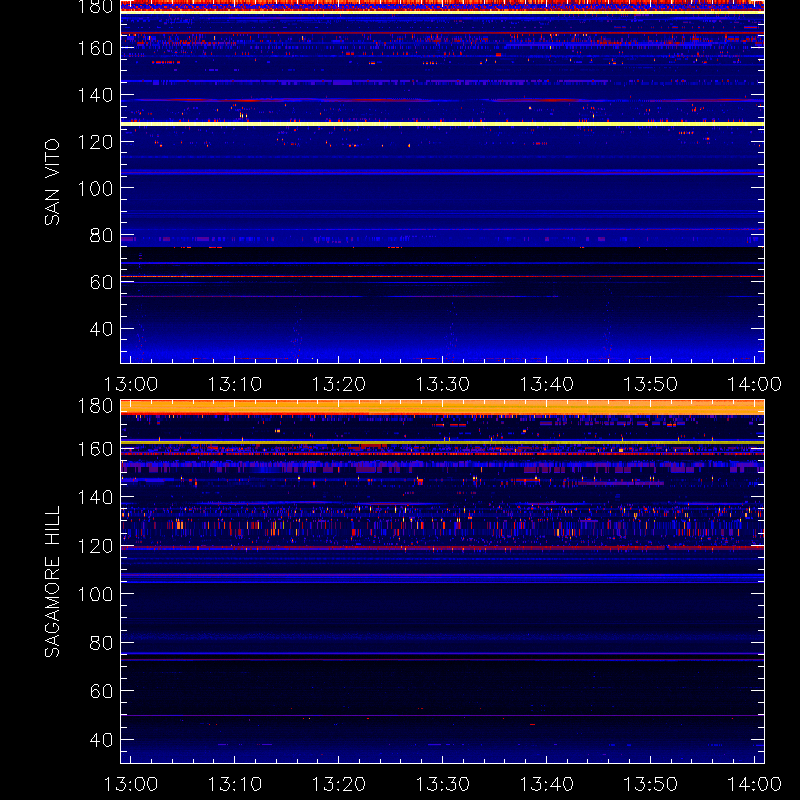Select the 160 label on Sagamore Hill axis
Viewport: 800px width, 800px height.
(x=95, y=449)
